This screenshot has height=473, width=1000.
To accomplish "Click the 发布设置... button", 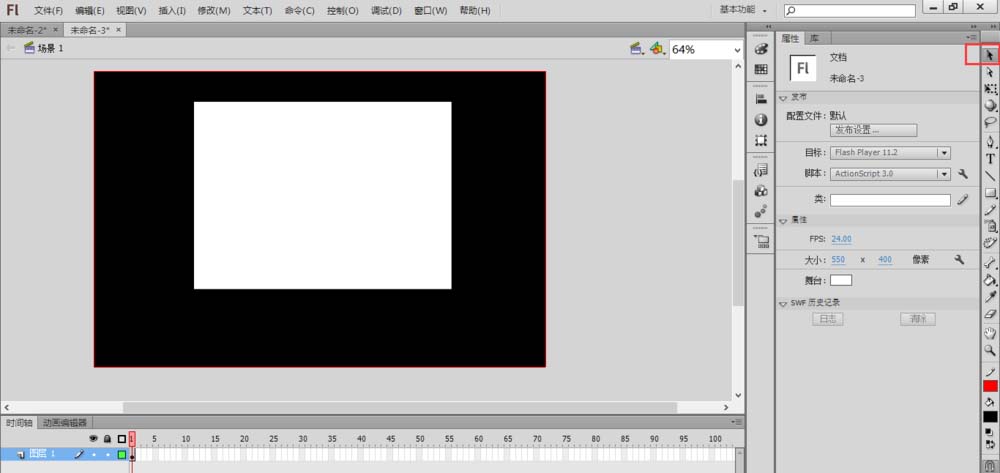I will (x=873, y=130).
